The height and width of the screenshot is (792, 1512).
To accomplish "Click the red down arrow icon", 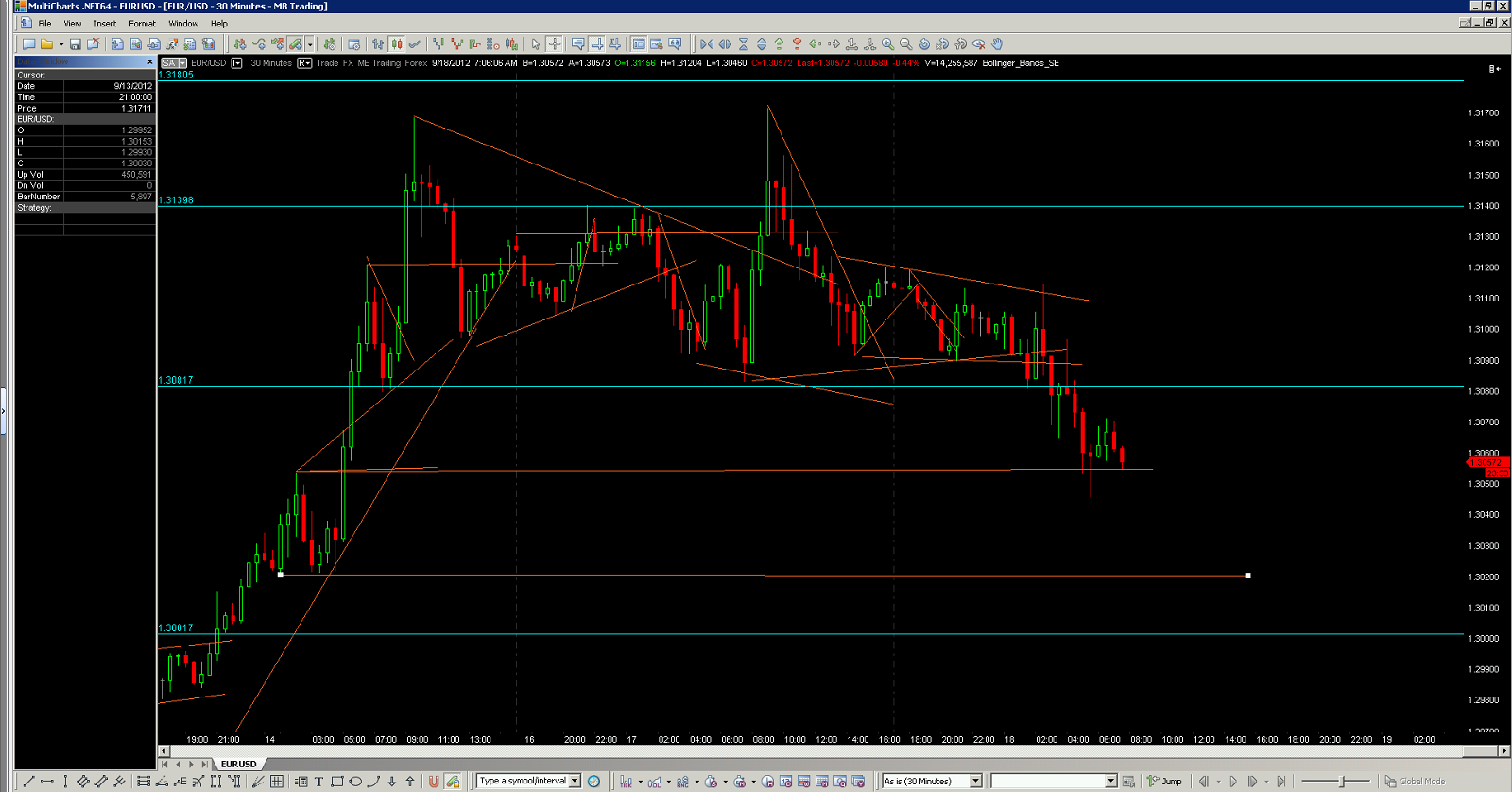I will pos(797,43).
